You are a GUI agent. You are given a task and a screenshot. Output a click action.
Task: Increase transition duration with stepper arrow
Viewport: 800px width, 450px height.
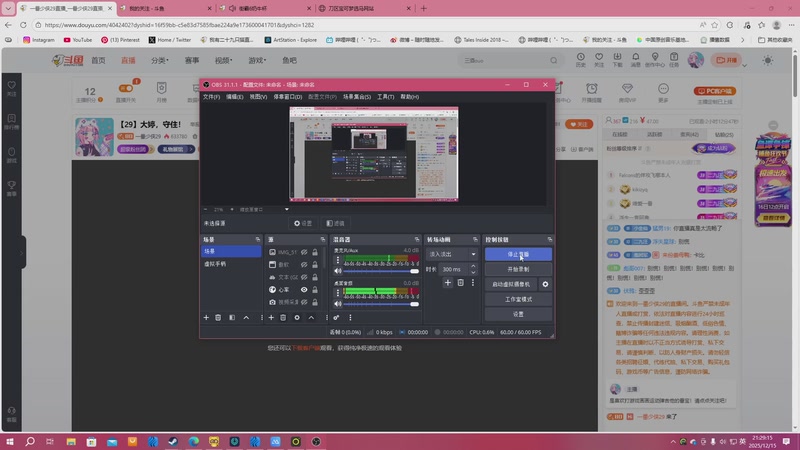coord(473,266)
